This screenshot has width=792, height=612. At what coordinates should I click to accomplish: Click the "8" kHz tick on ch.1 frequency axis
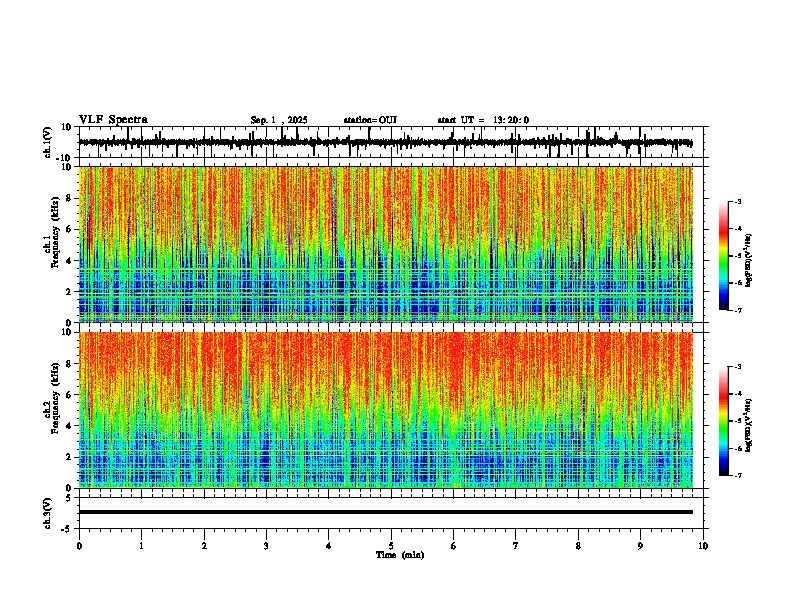pos(70,198)
